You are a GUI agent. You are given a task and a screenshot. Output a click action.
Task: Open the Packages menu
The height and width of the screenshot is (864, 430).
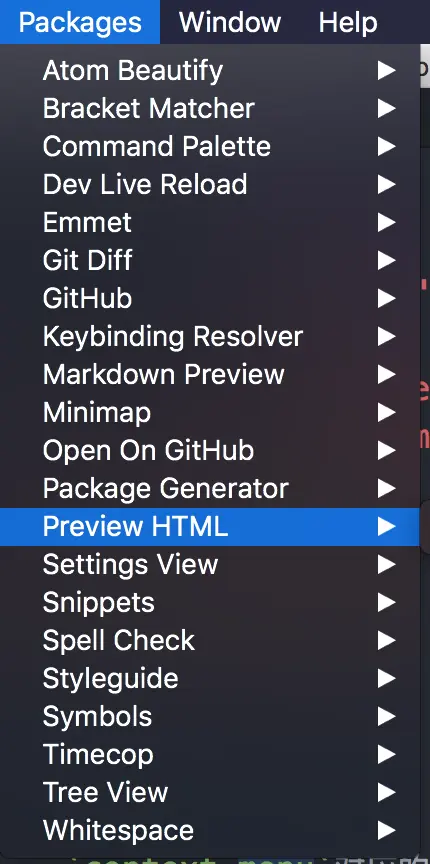[80, 23]
